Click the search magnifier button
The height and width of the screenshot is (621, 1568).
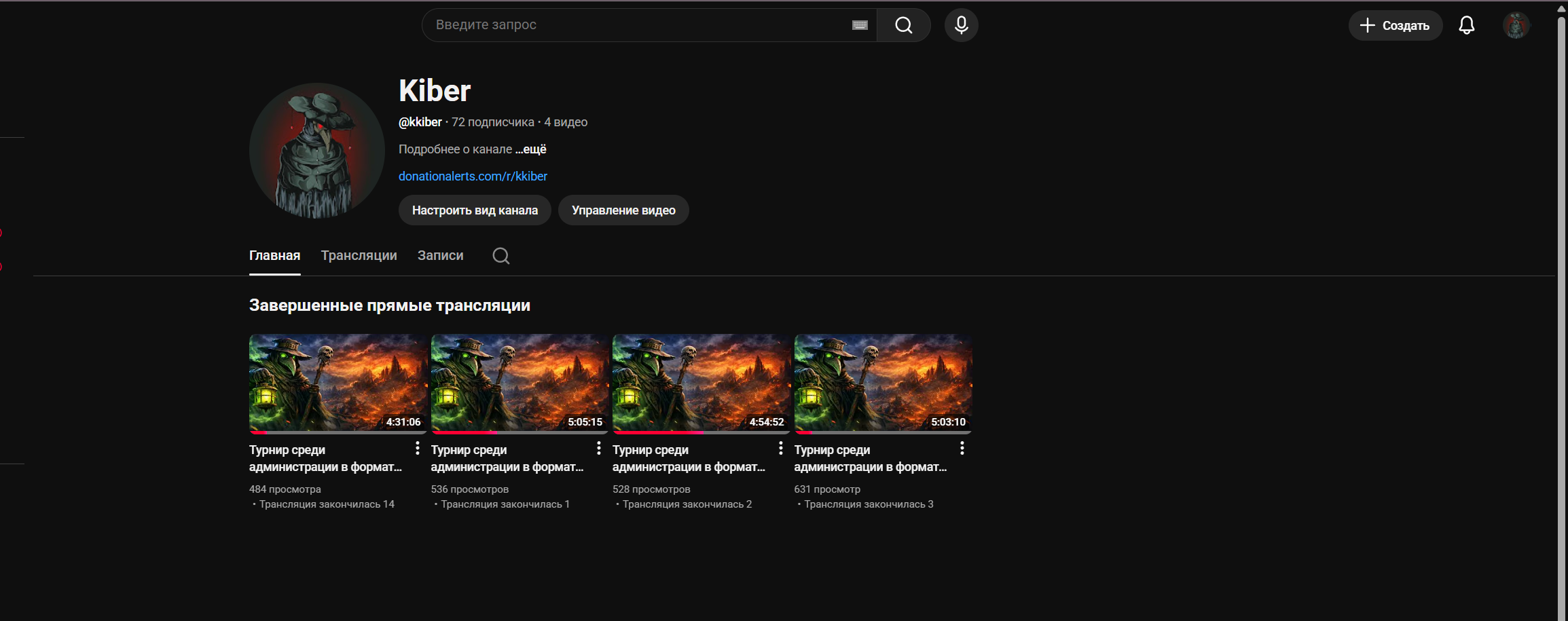tap(903, 25)
